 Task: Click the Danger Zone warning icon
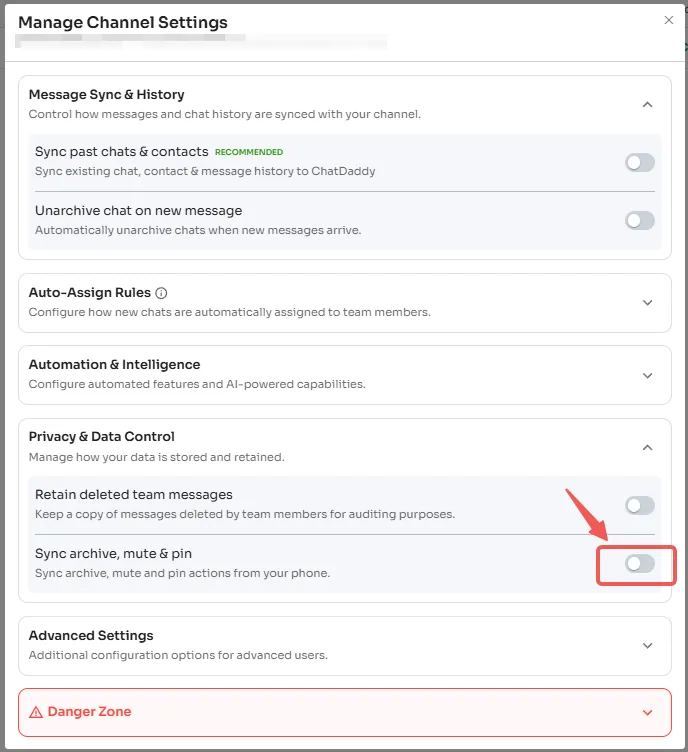tap(36, 712)
